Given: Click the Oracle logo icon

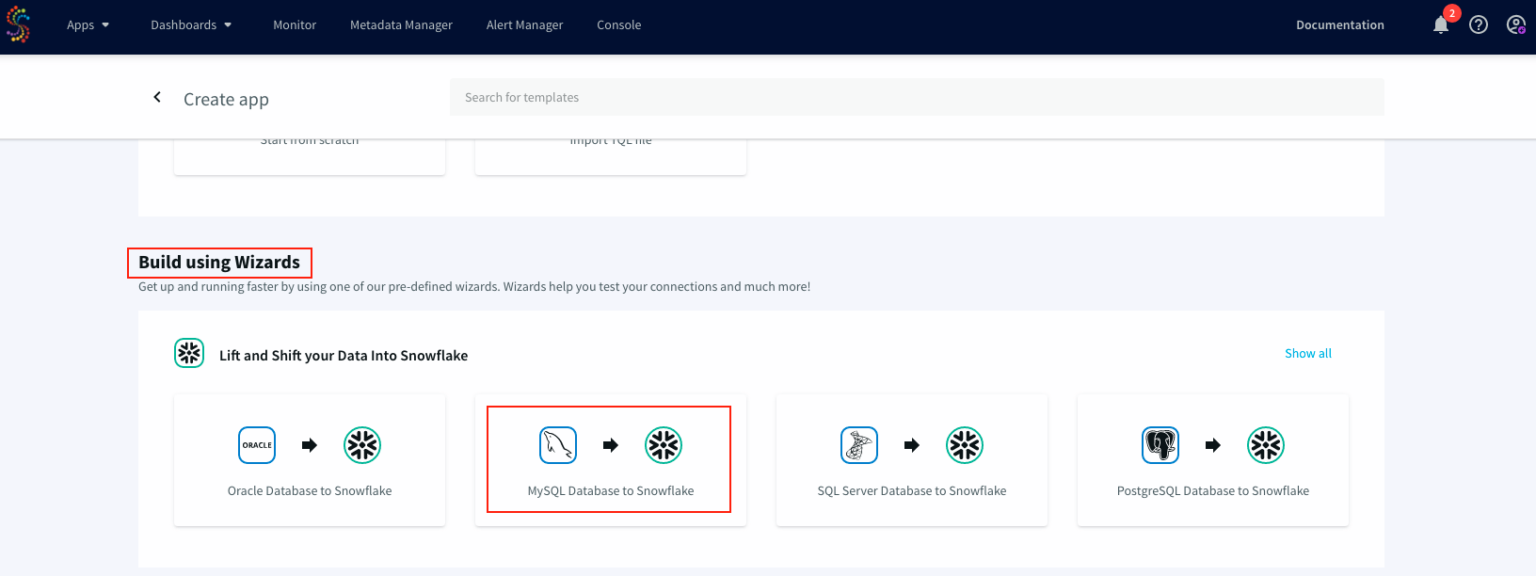Looking at the screenshot, I should point(257,445).
